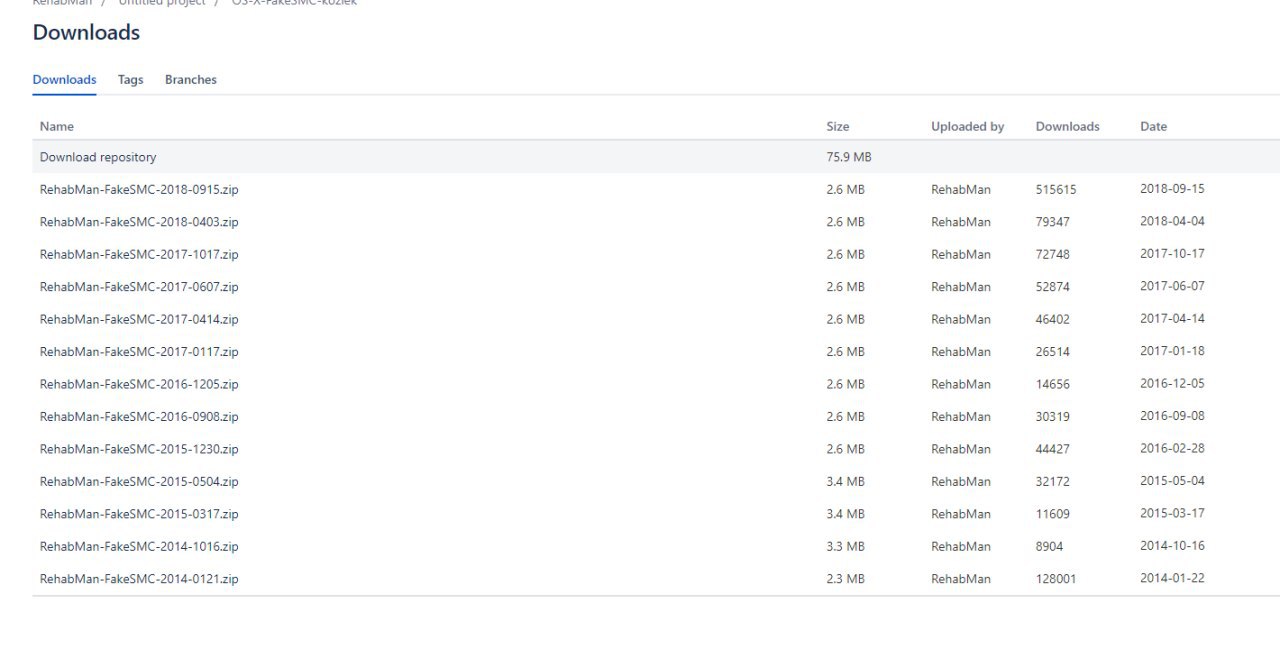
Task: Click the Download repository link
Action: click(98, 157)
